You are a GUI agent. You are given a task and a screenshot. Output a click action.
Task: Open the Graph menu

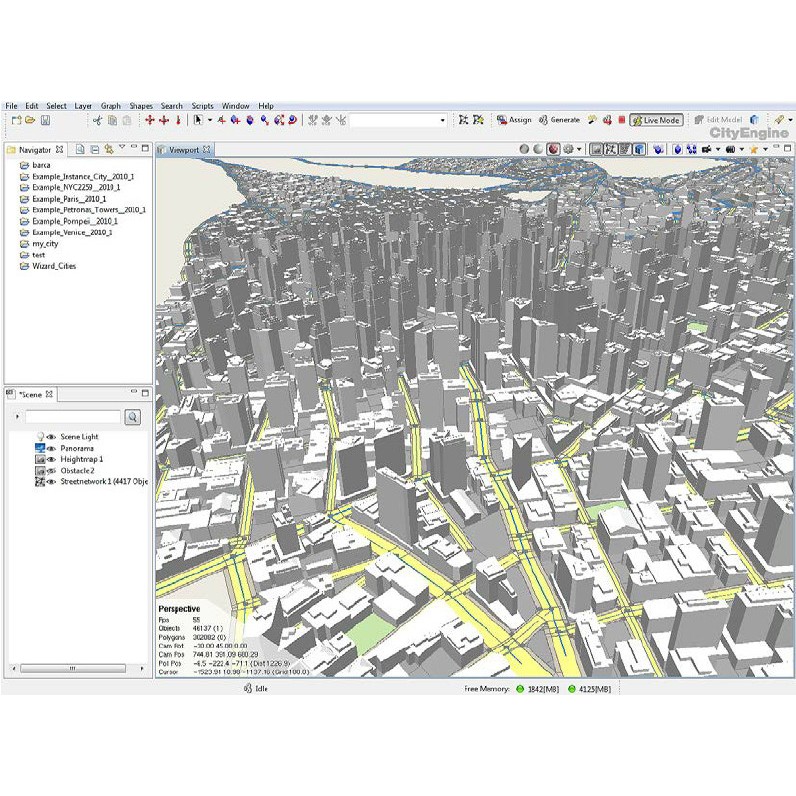pos(111,106)
